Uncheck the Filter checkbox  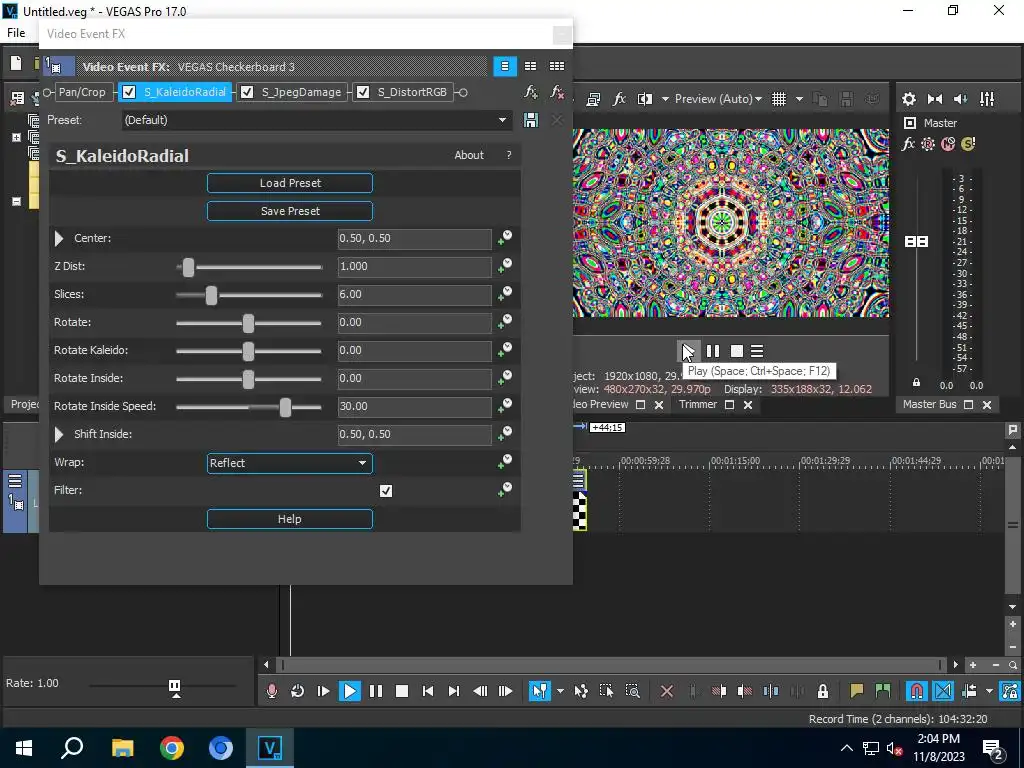(x=386, y=490)
